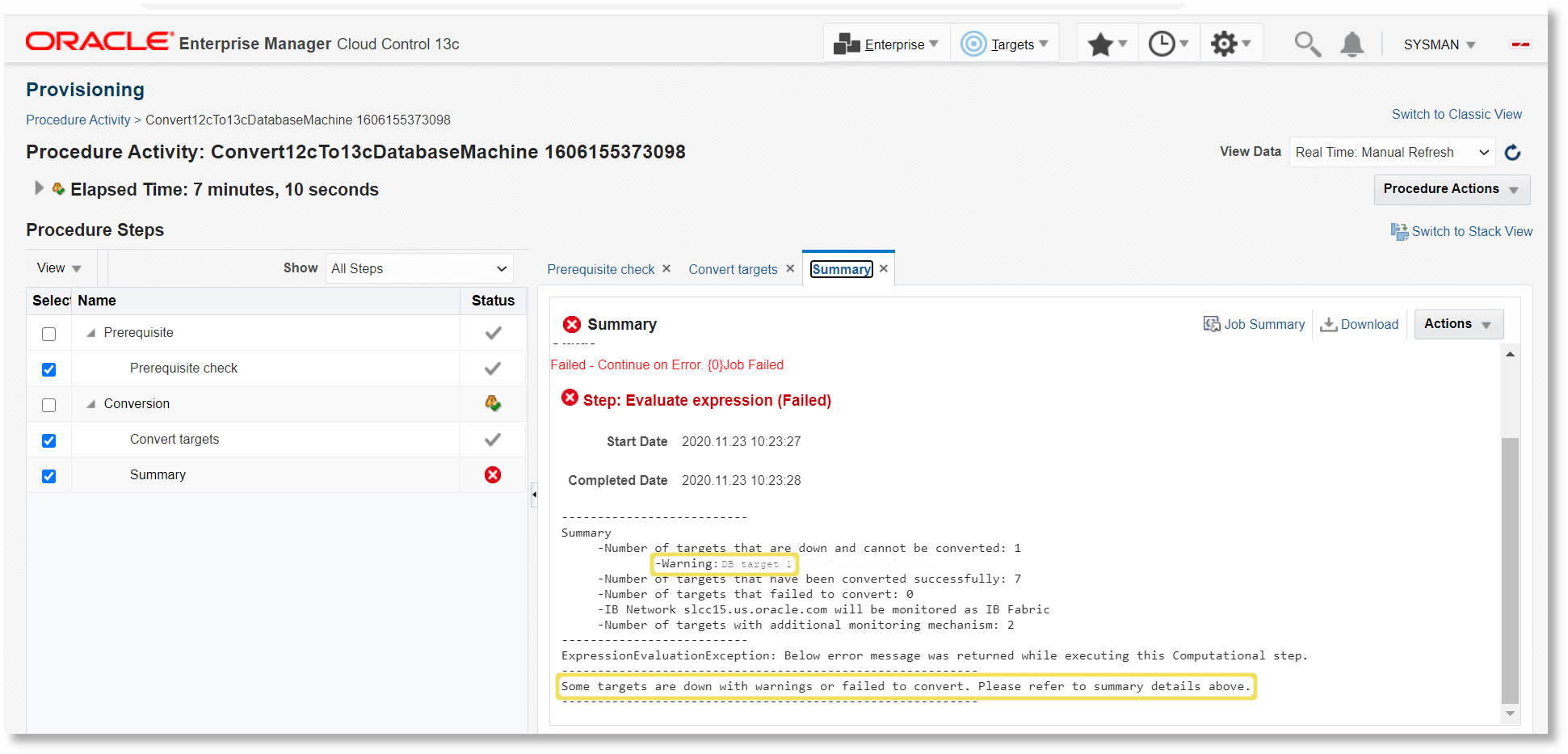Open the favorites star menu
The width and height of the screenshot is (1568, 754).
[1102, 43]
